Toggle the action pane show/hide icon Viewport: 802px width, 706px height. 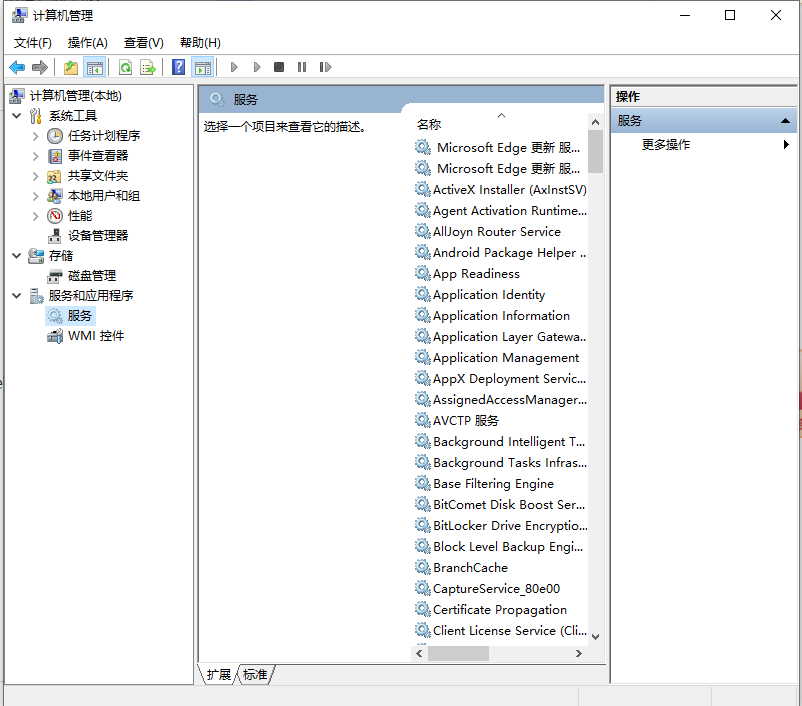[203, 67]
